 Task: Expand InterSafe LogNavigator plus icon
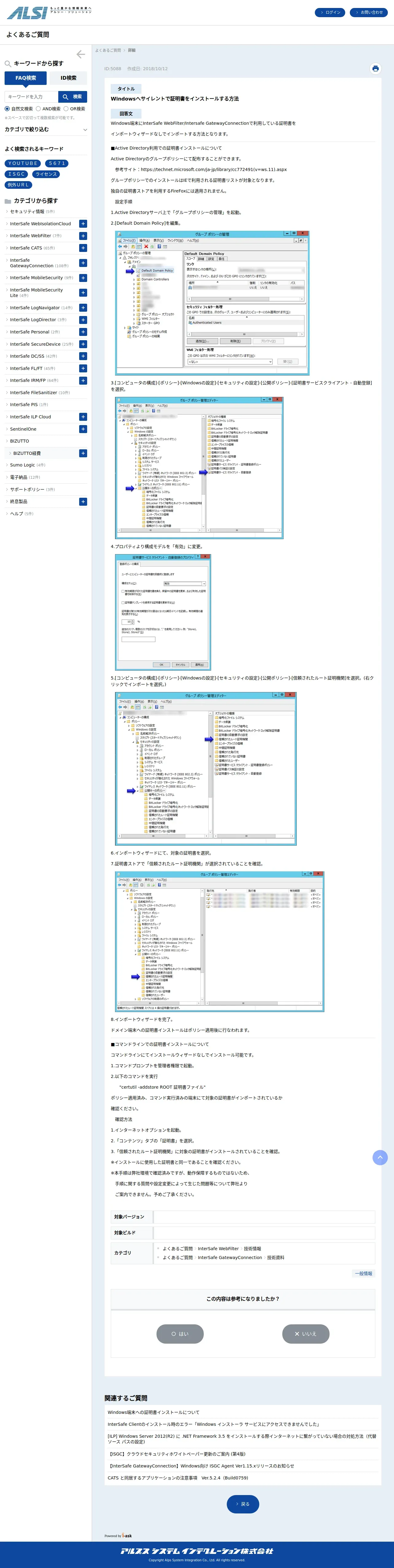[83, 308]
